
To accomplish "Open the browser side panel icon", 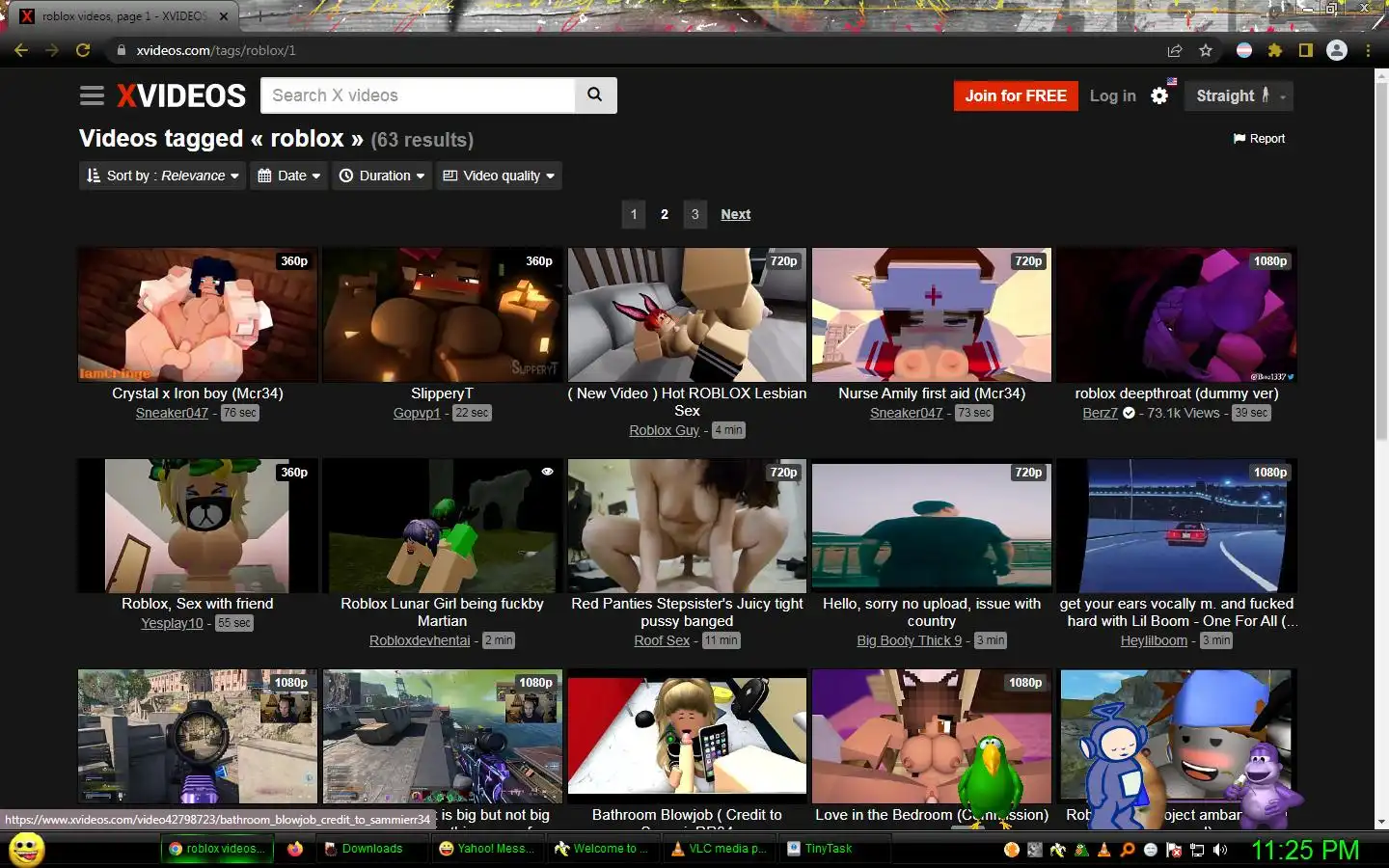I will 1305,50.
